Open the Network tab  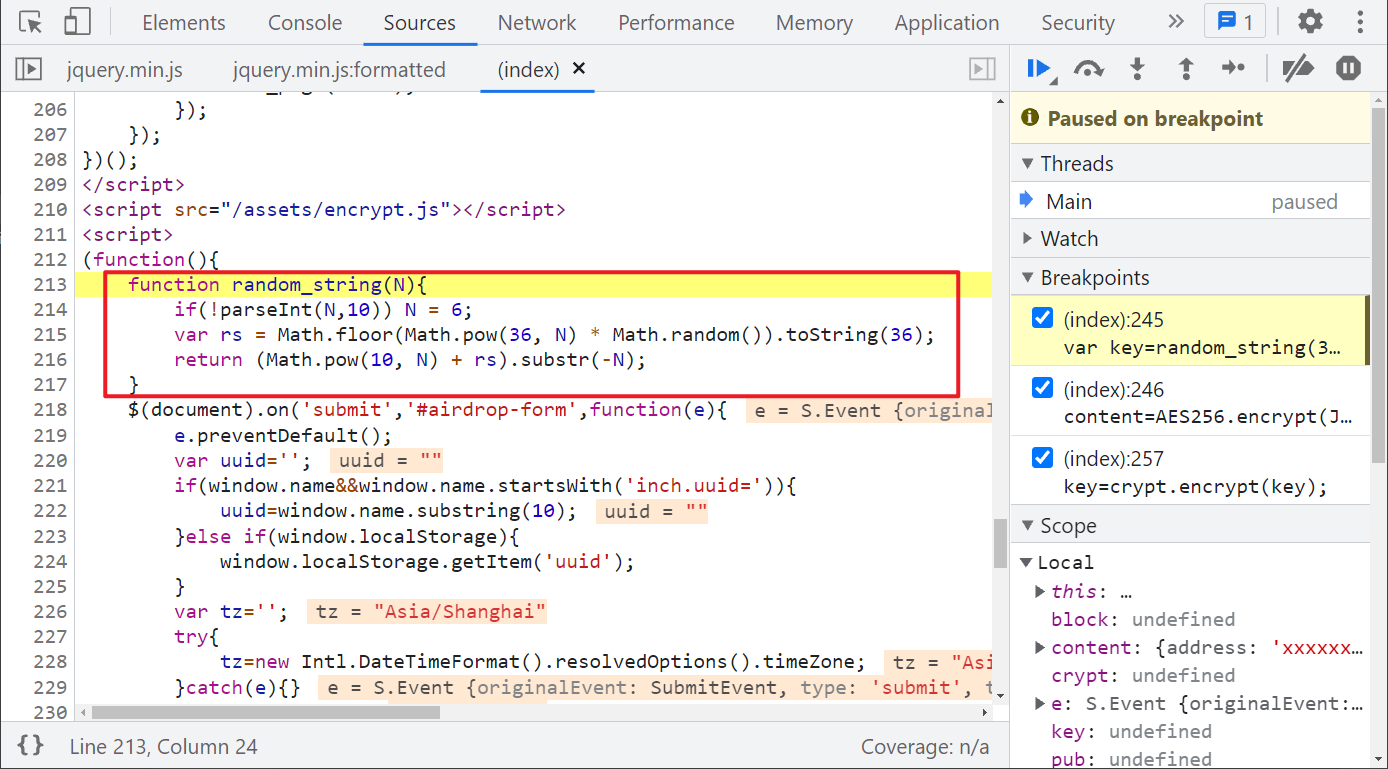[537, 23]
